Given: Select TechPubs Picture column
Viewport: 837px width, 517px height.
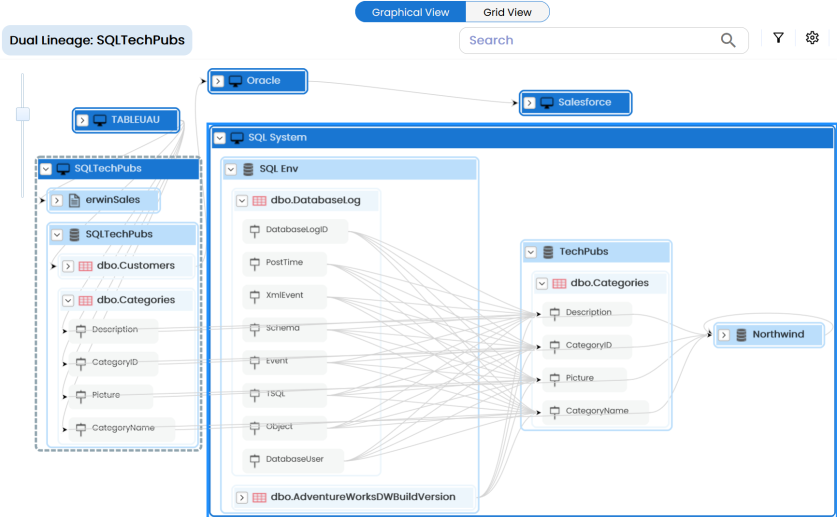Looking at the screenshot, I should tap(585, 378).
